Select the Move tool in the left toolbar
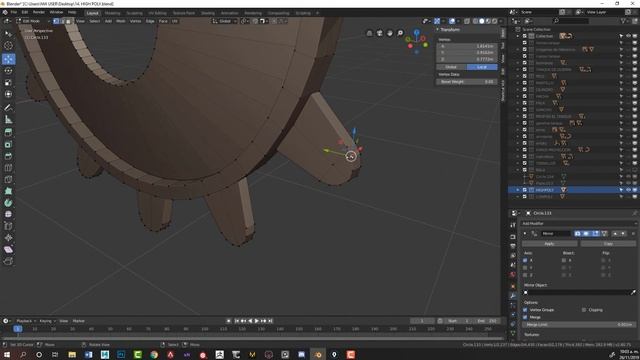Viewport: 640px width, 360px height. 8,59
